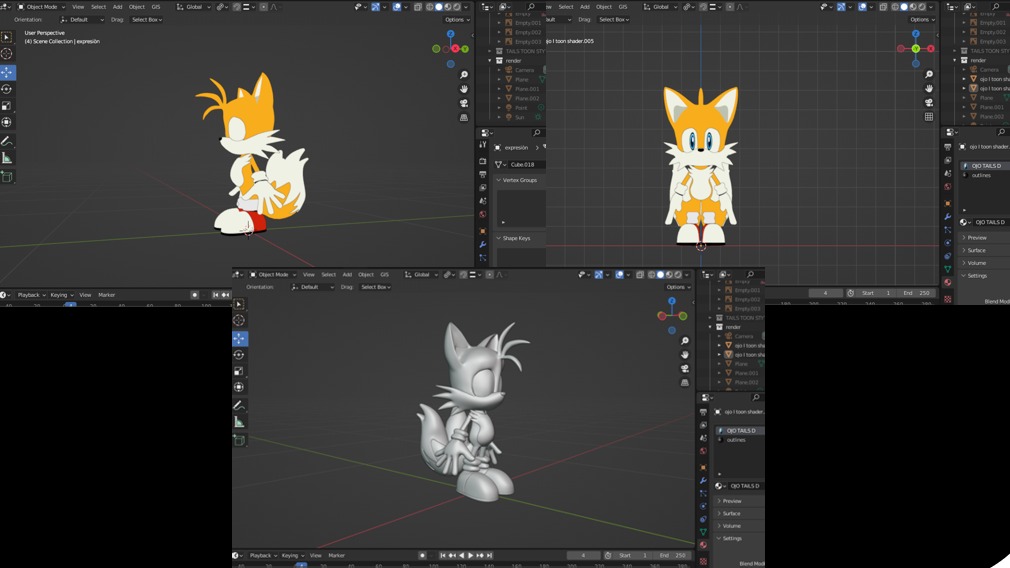Enable auto keying in the bottom timeline

(x=422, y=556)
